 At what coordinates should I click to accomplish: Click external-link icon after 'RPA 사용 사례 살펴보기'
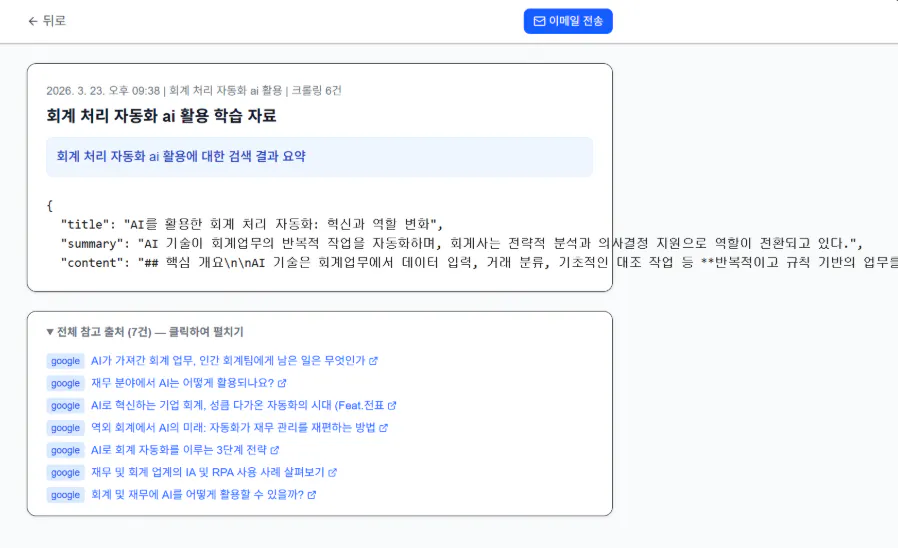click(x=333, y=472)
